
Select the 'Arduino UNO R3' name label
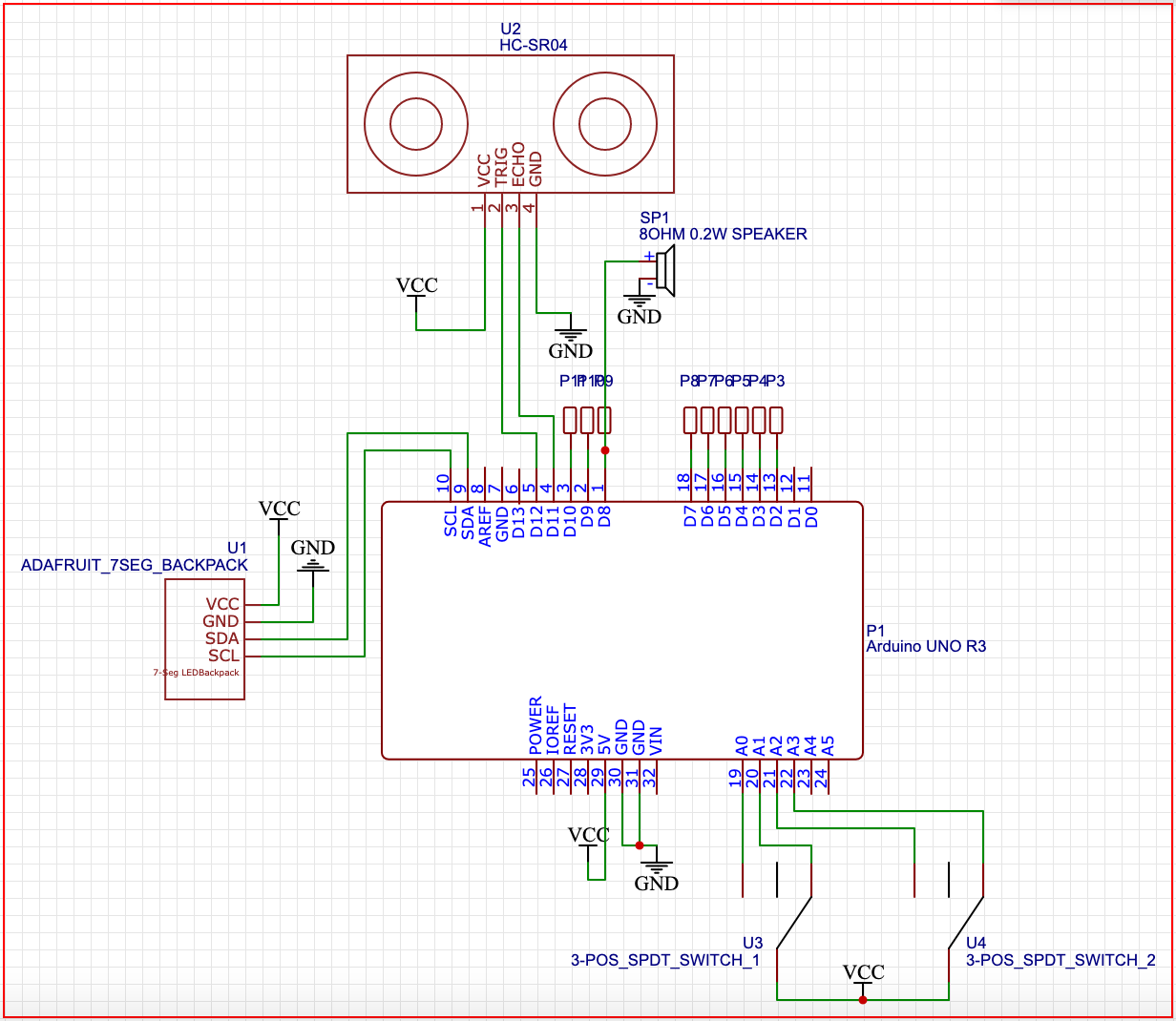(926, 646)
